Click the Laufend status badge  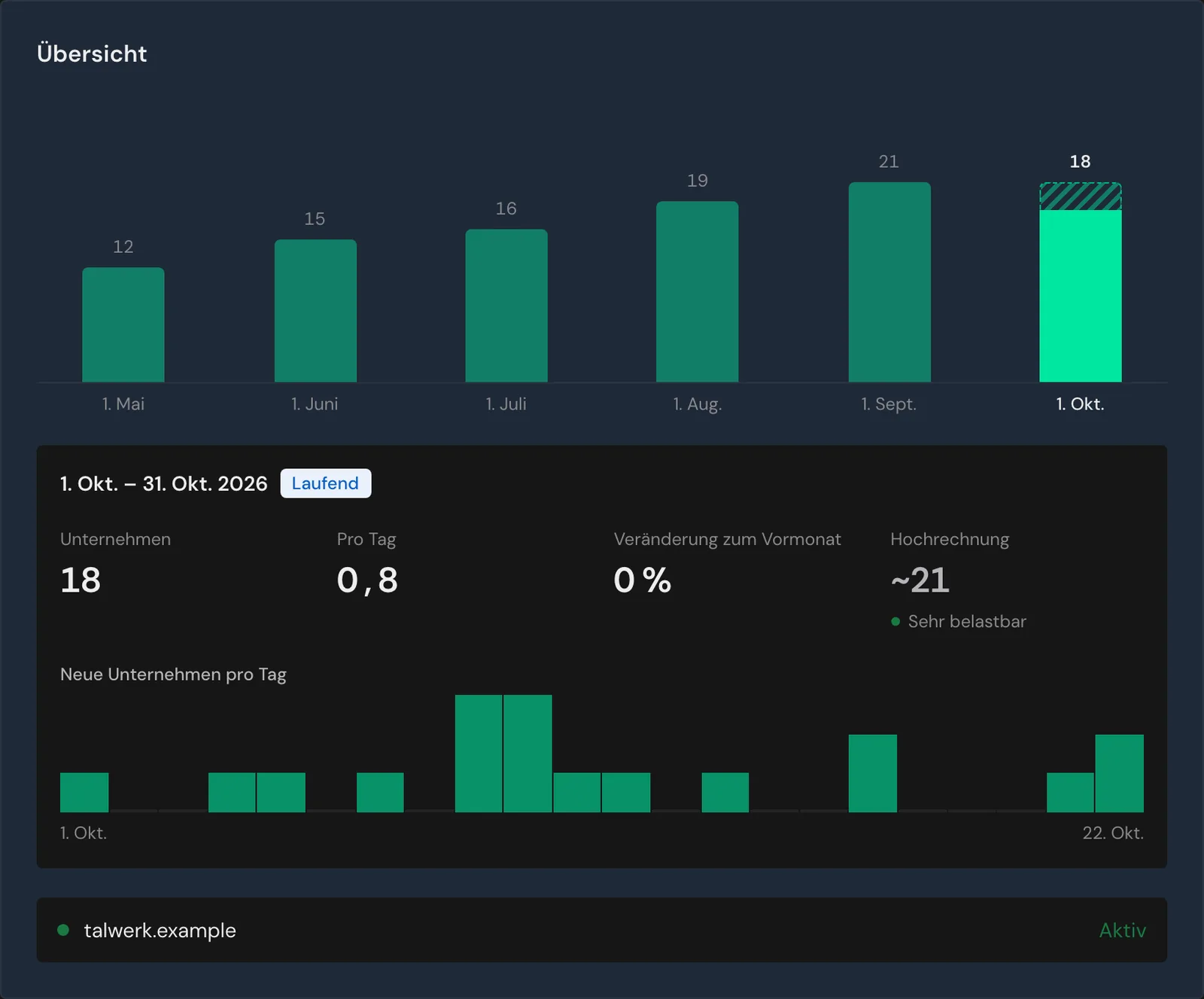click(x=326, y=483)
